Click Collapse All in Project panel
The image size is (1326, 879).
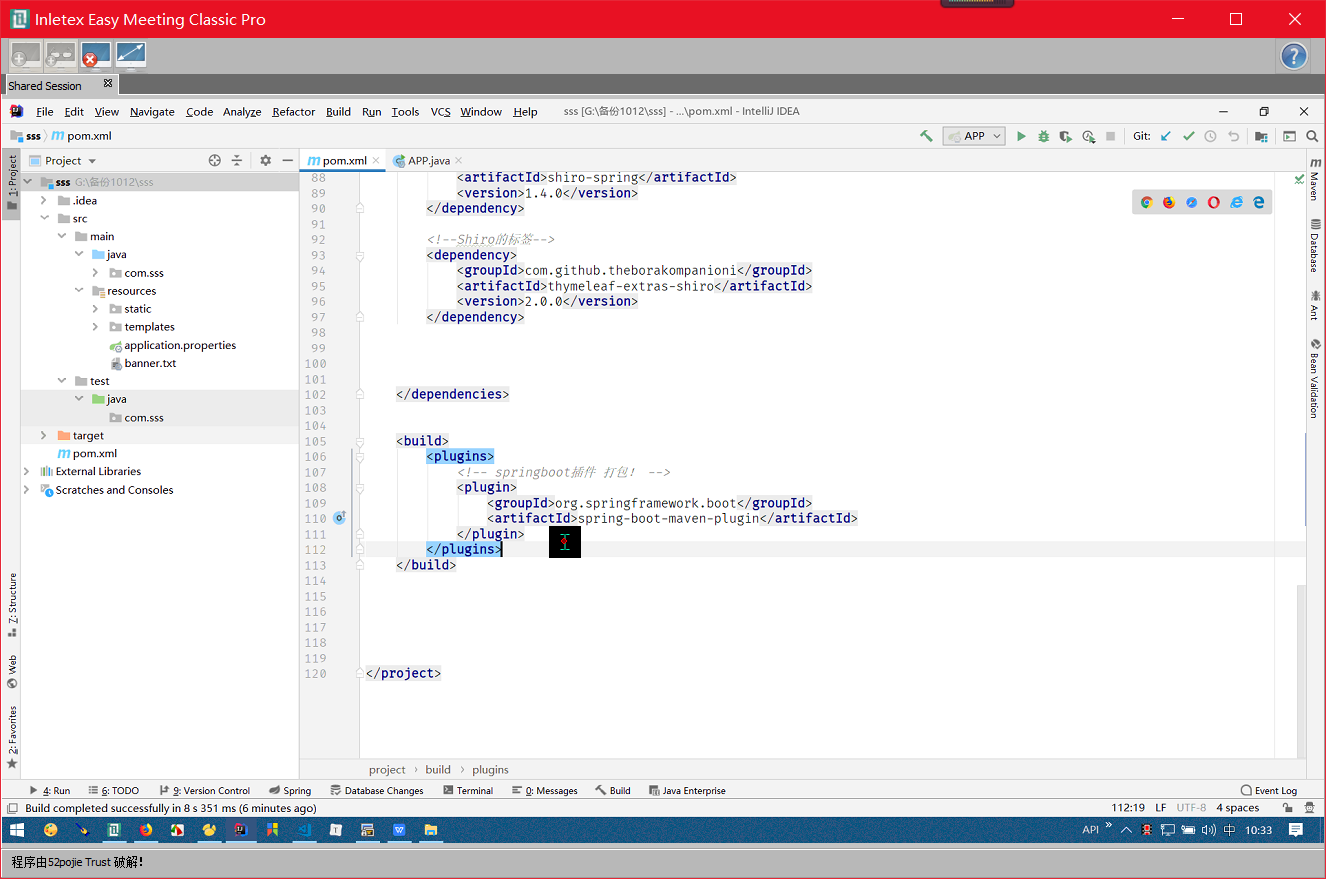[x=237, y=160]
